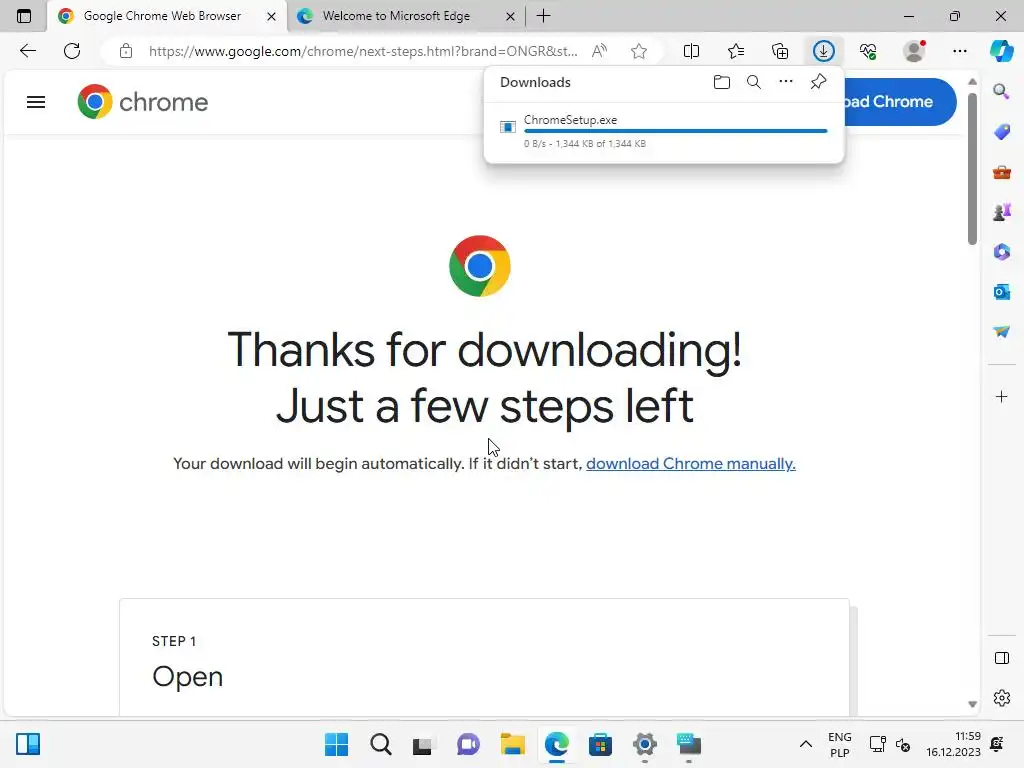
Task: Open the Copilot sidebar icon
Action: click(1001, 51)
